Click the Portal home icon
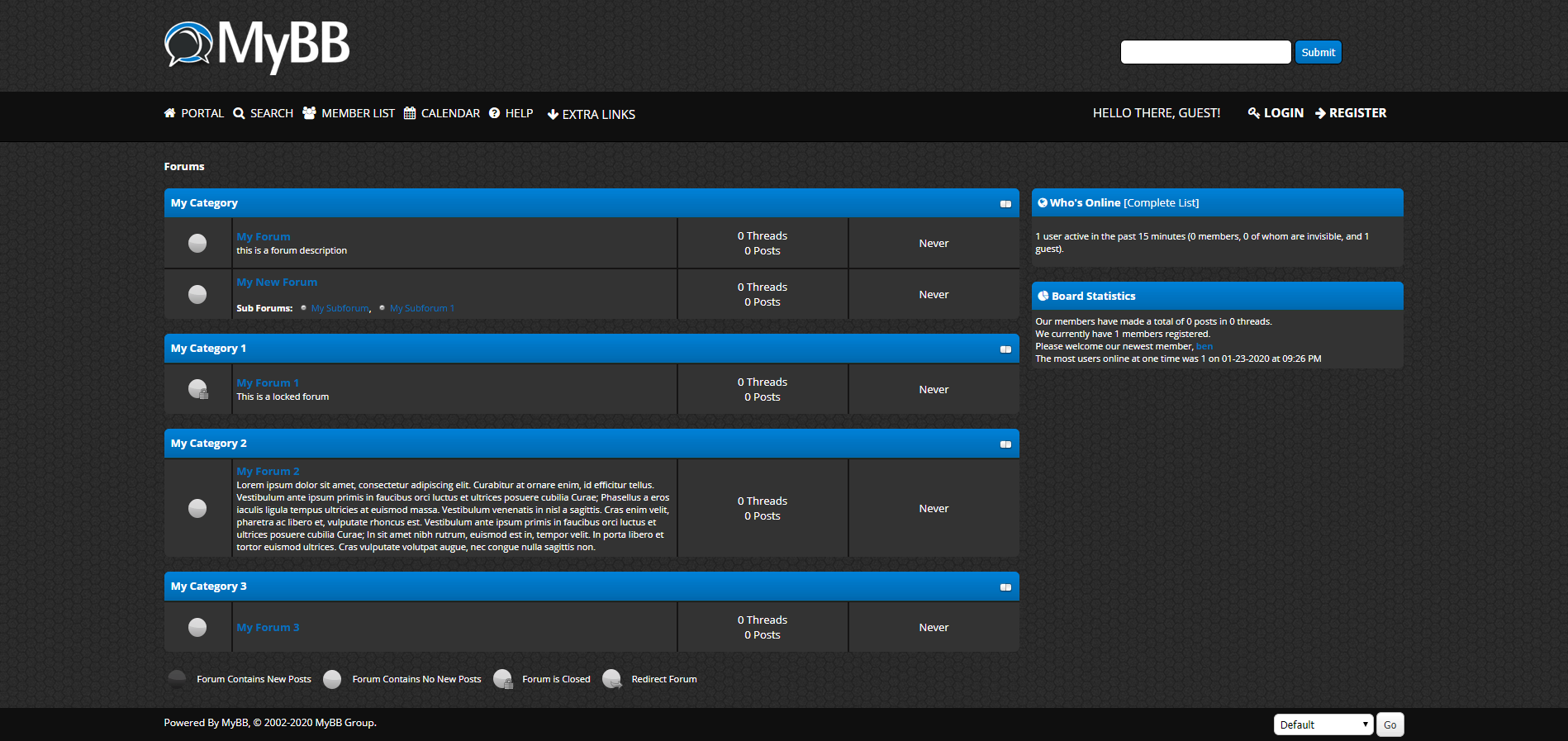The image size is (1568, 741). click(170, 113)
